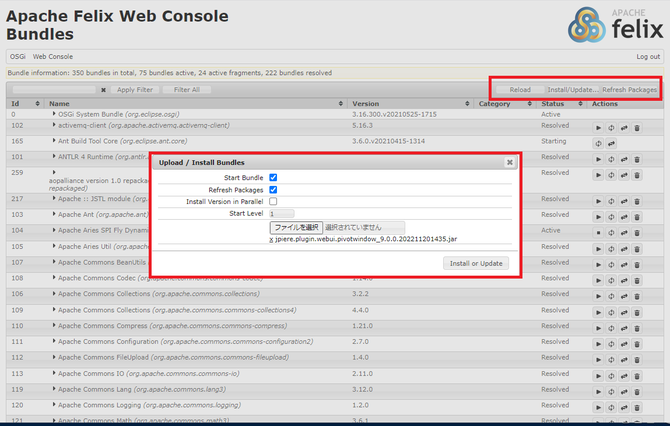Start the Apache Ant bundle, id 103
Image resolution: width=670 pixels, height=426 pixels.
(x=598, y=217)
